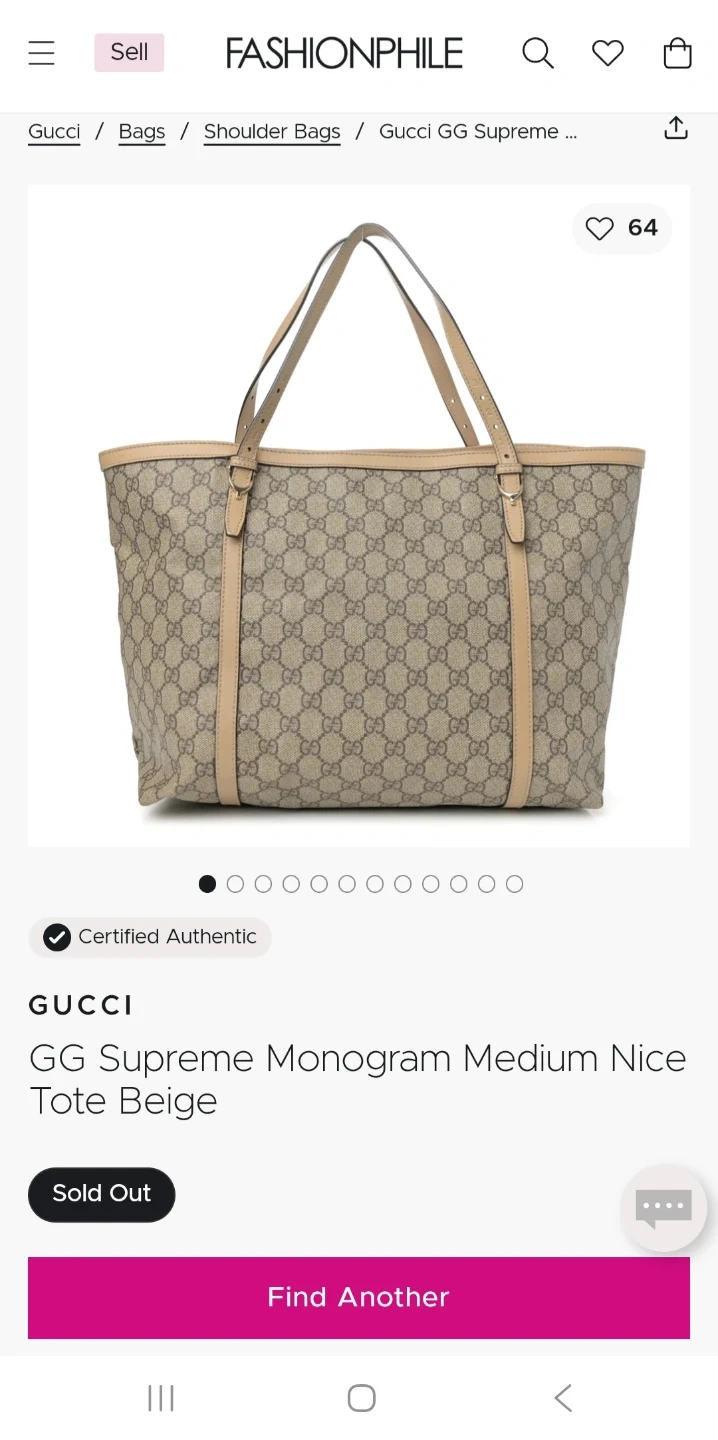Click the pink Sell button
The width and height of the screenshot is (718, 1440).
(129, 53)
